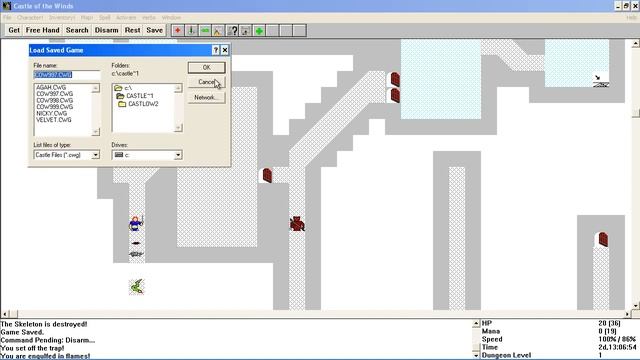Click the map horizontal scrollbar left arrow
640x360 pixels.
[4, 314]
